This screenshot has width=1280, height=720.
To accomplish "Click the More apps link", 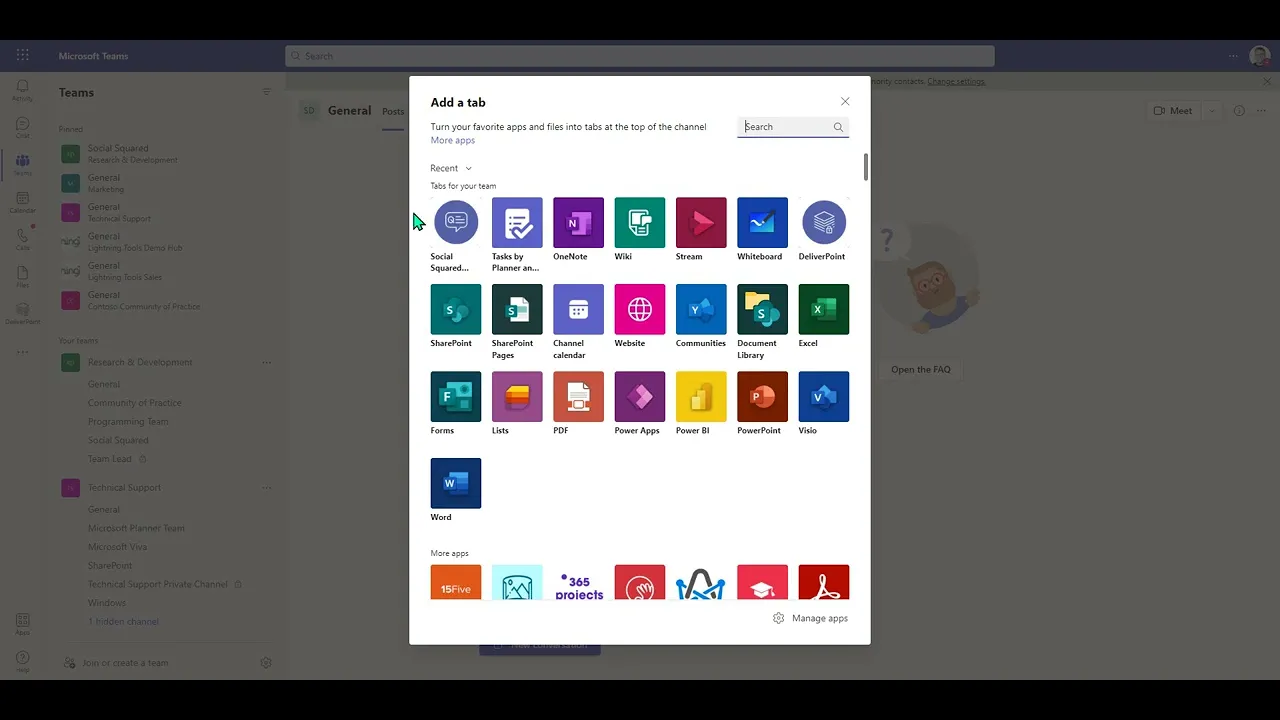I will pos(452,140).
